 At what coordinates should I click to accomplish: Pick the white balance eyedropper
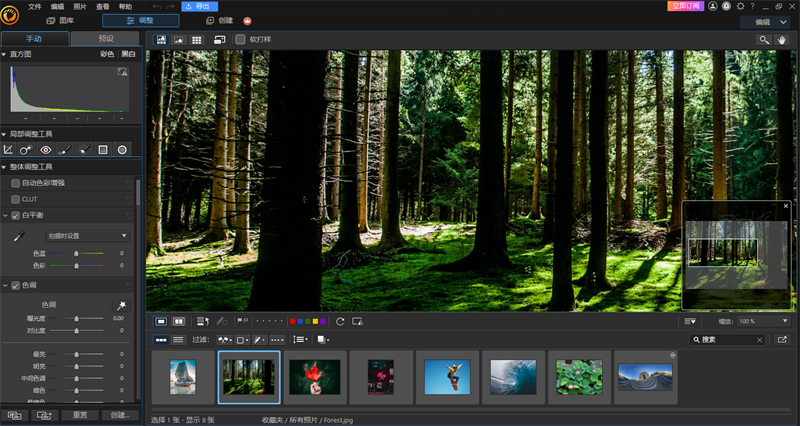(x=17, y=236)
